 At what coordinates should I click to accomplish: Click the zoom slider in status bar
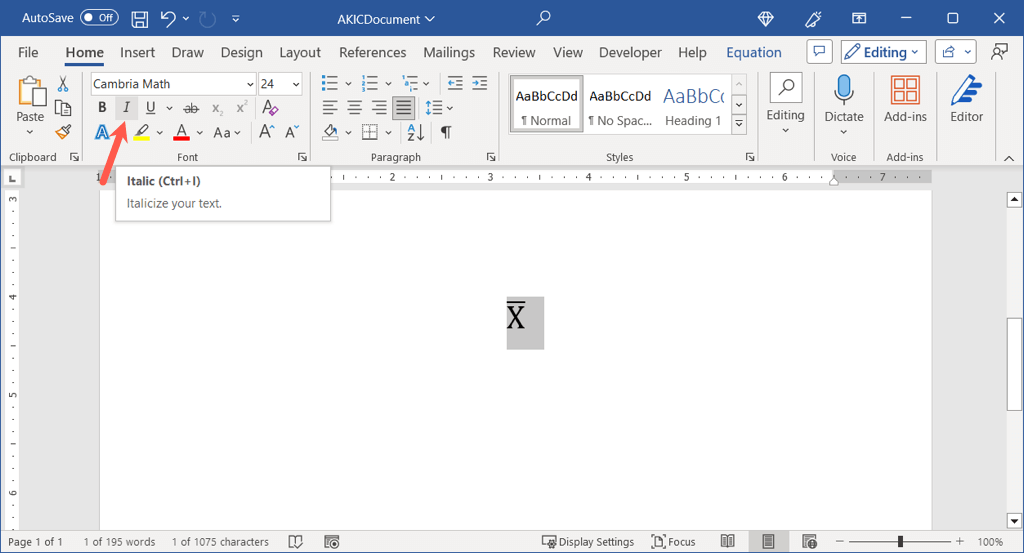[x=900, y=542]
